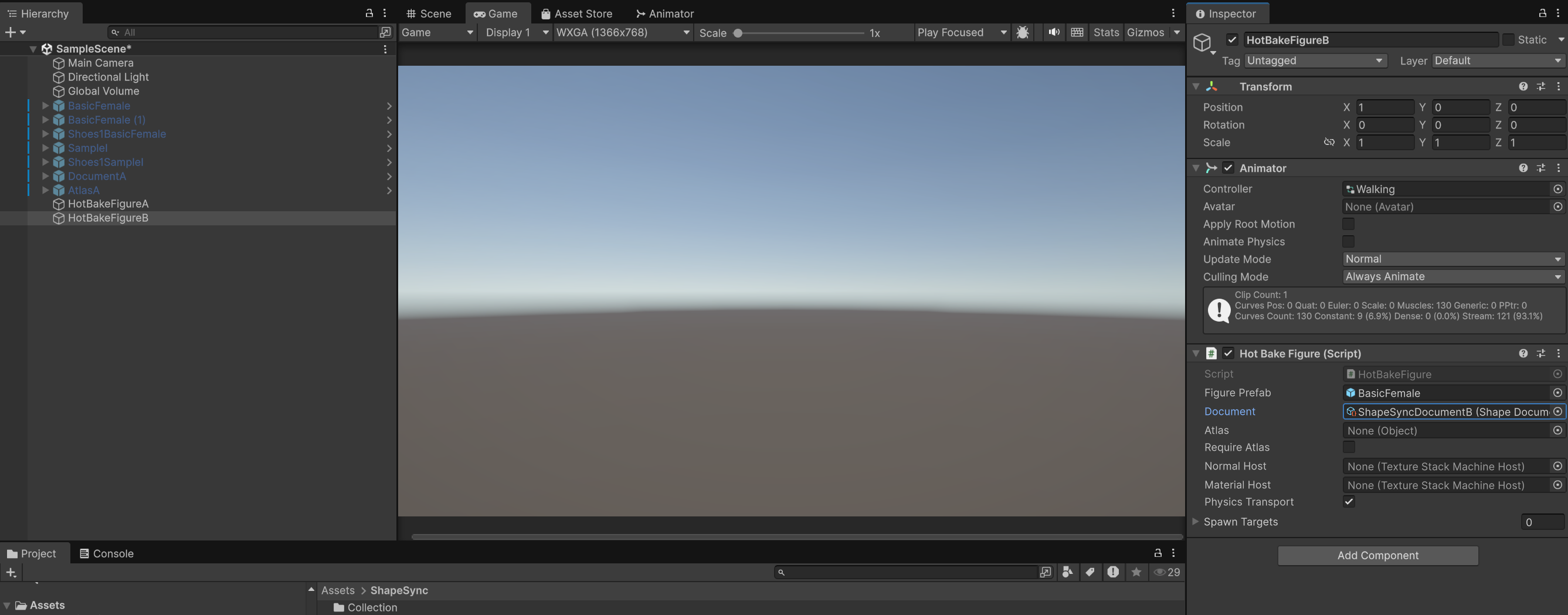The height and width of the screenshot is (615, 1568).
Task: Toggle constrained proportions link for Scale
Action: [x=1329, y=143]
